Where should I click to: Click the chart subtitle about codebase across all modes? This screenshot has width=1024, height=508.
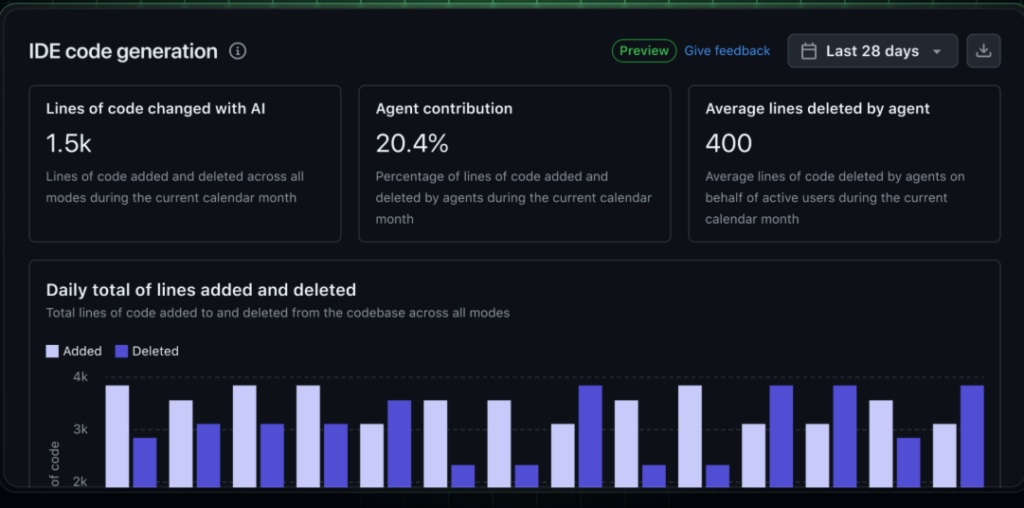click(x=278, y=313)
